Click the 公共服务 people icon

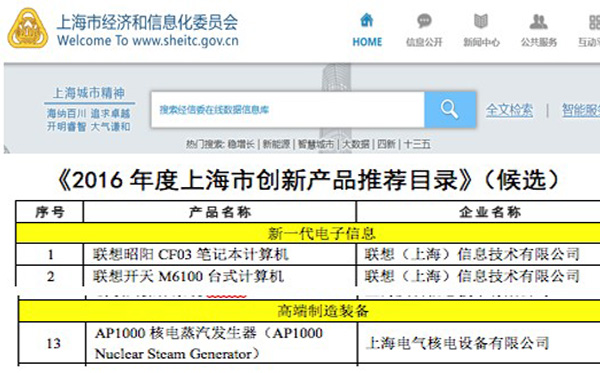click(x=538, y=21)
